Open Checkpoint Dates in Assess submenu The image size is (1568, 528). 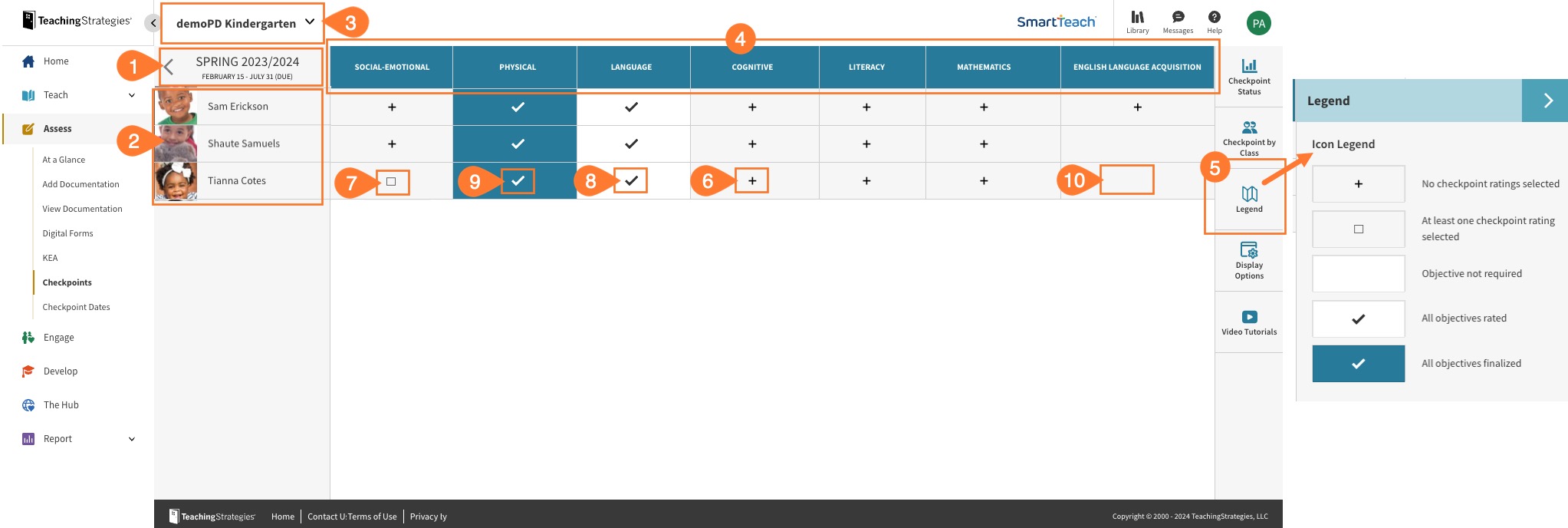(76, 307)
